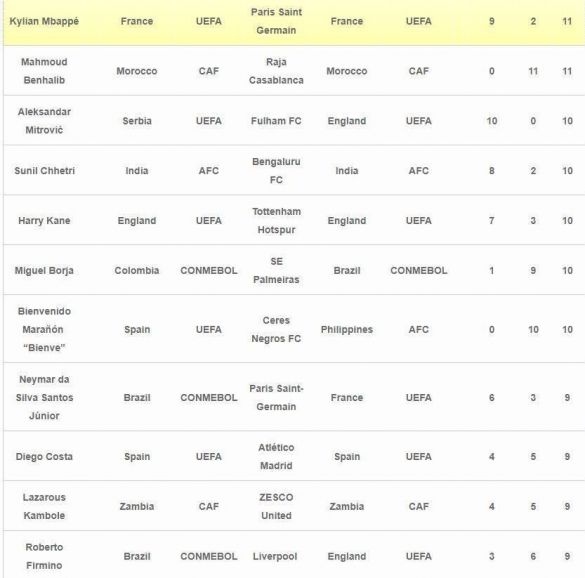
Task: Select the ZESCO United club cell
Action: point(276,506)
